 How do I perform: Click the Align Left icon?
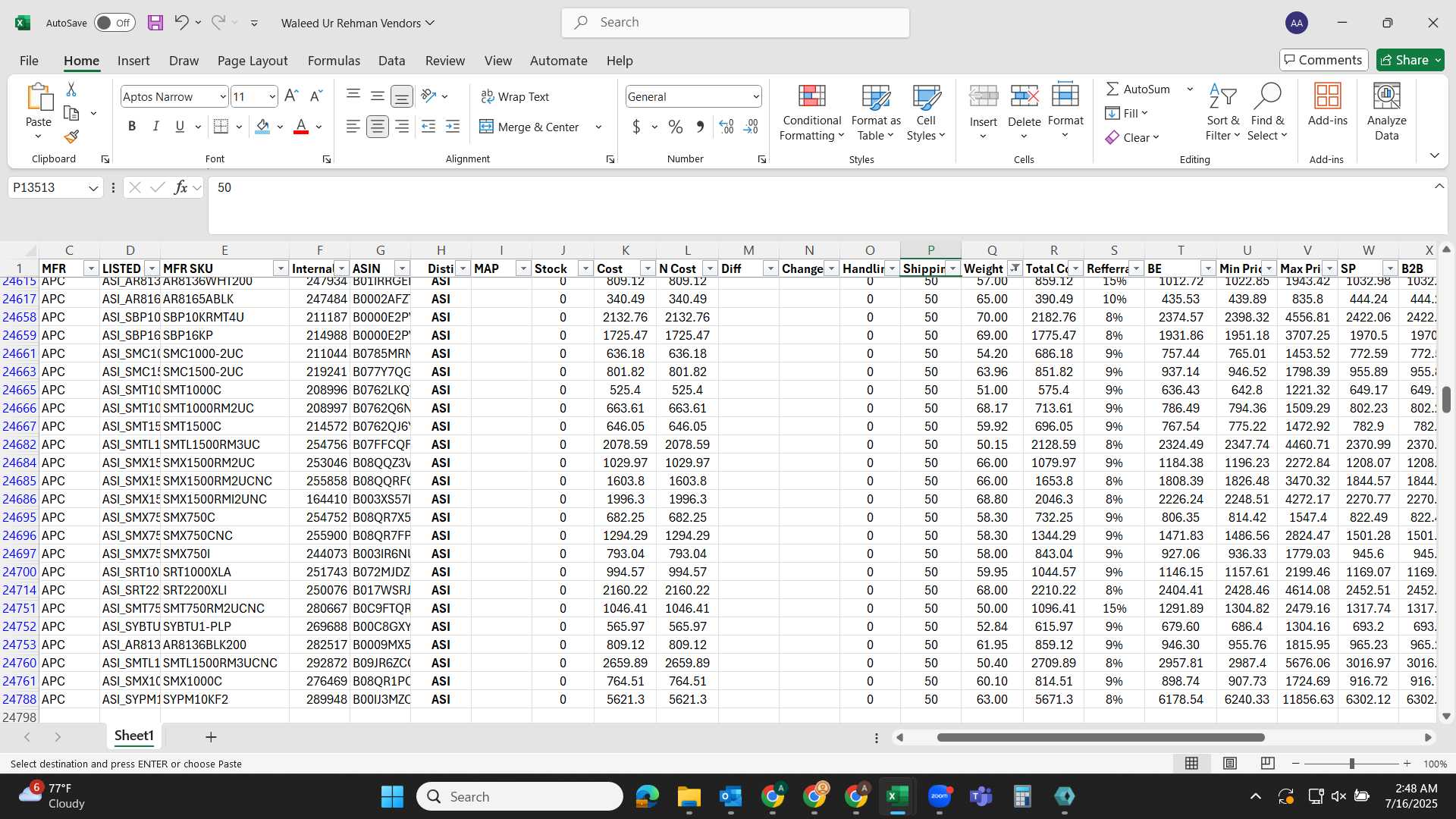(353, 127)
